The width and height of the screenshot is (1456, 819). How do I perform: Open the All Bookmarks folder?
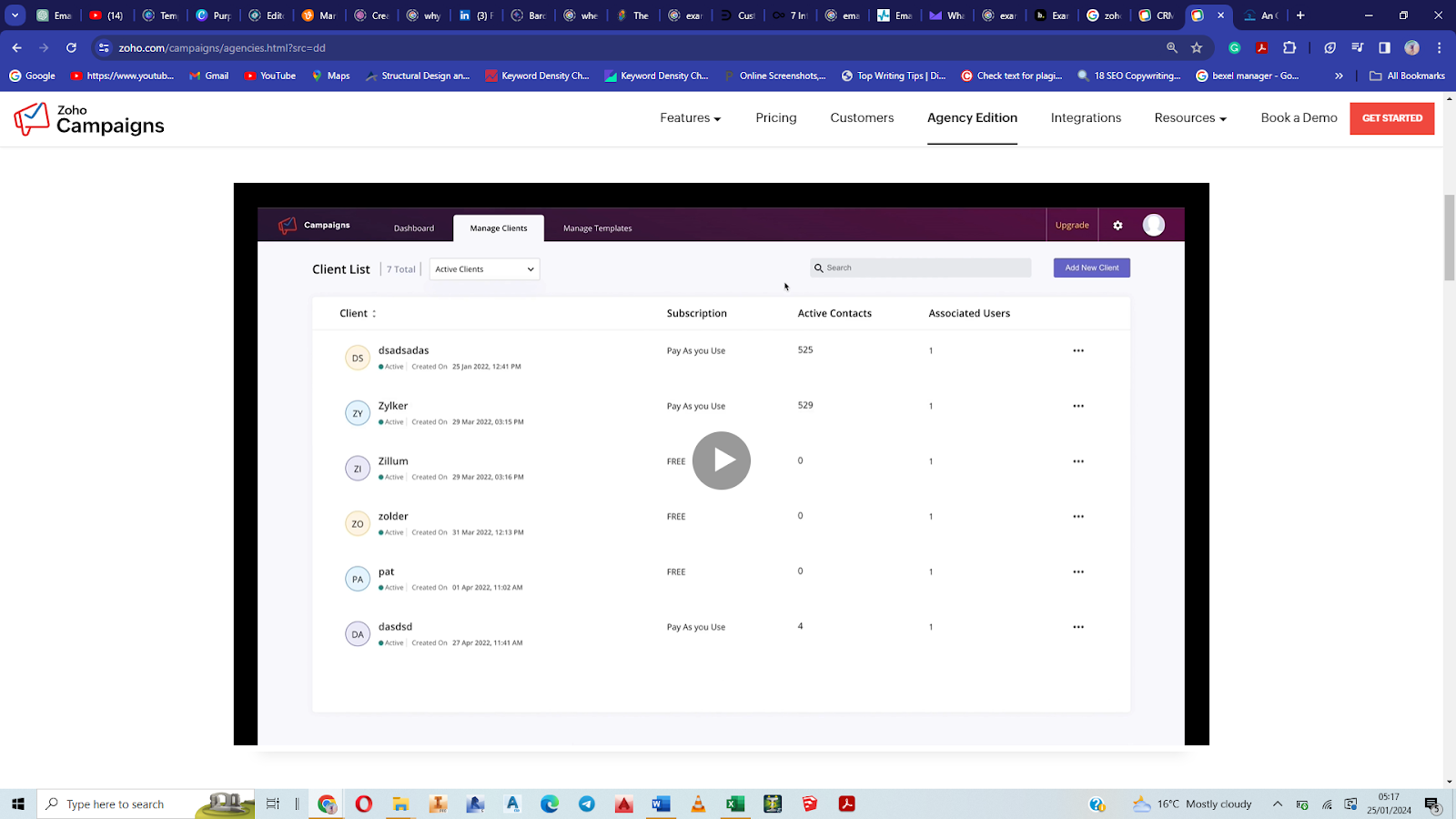click(1407, 76)
